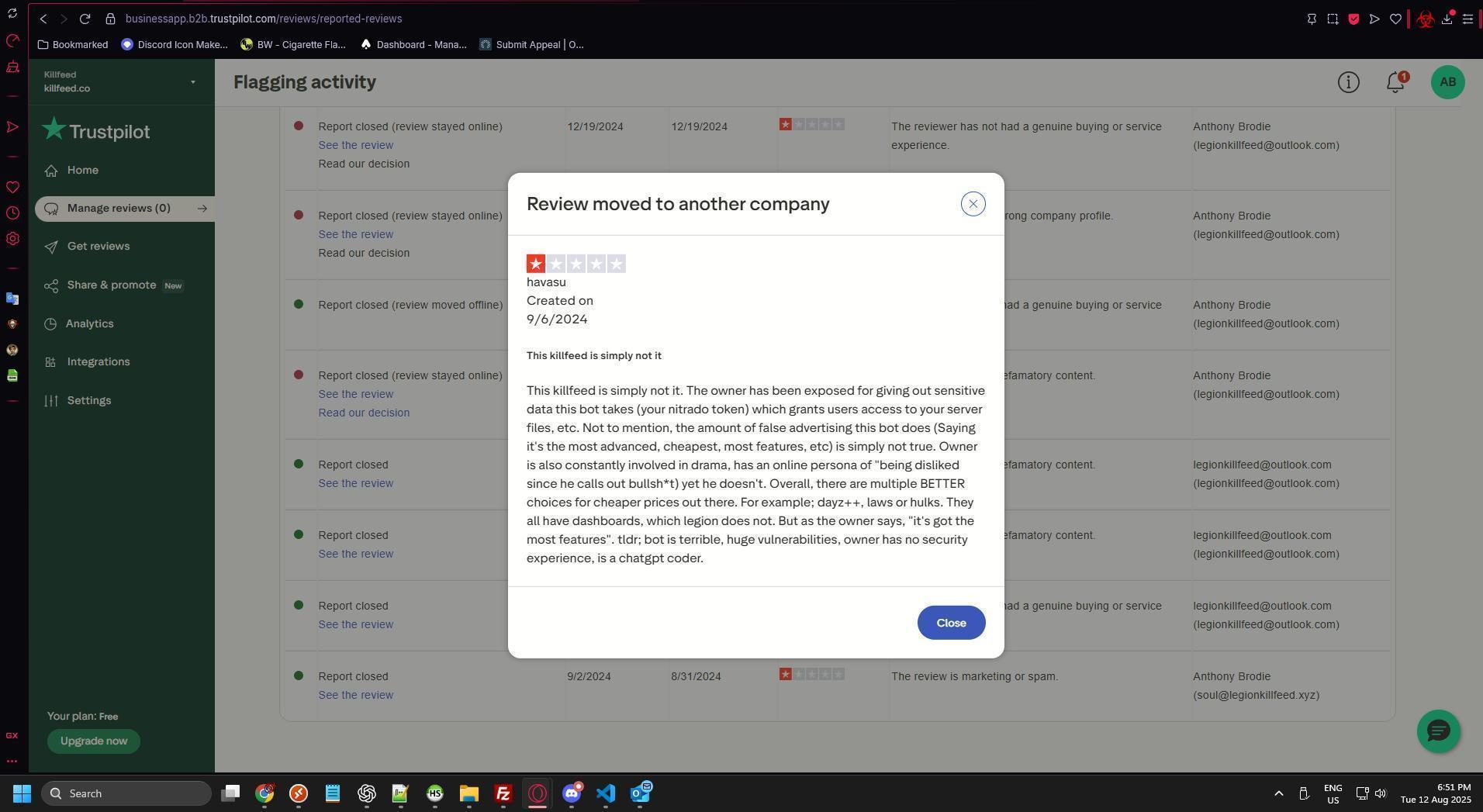Image resolution: width=1483 pixels, height=812 pixels.
Task: Open Read our decision in the 12/19/2024 row
Action: click(x=364, y=164)
